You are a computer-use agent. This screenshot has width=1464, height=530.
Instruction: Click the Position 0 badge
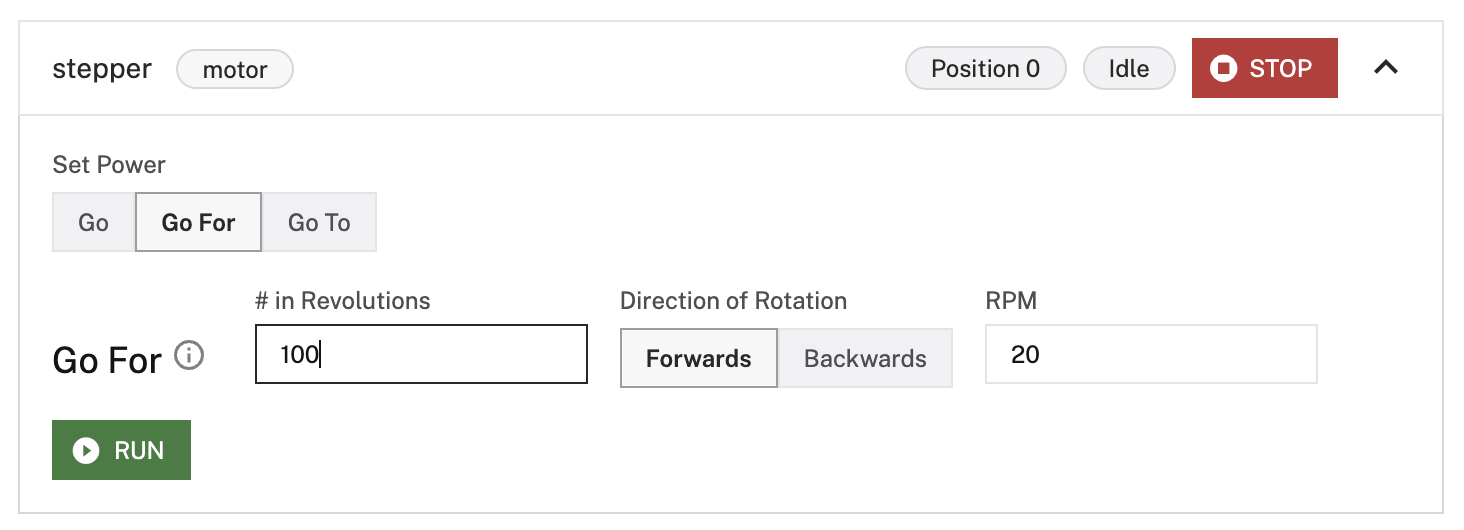[x=985, y=69]
